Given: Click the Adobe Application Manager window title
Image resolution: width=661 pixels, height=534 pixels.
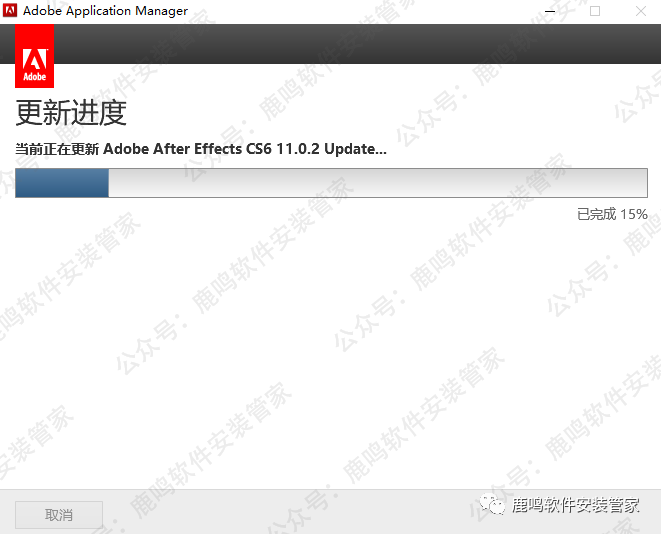Looking at the screenshot, I should click(105, 11).
